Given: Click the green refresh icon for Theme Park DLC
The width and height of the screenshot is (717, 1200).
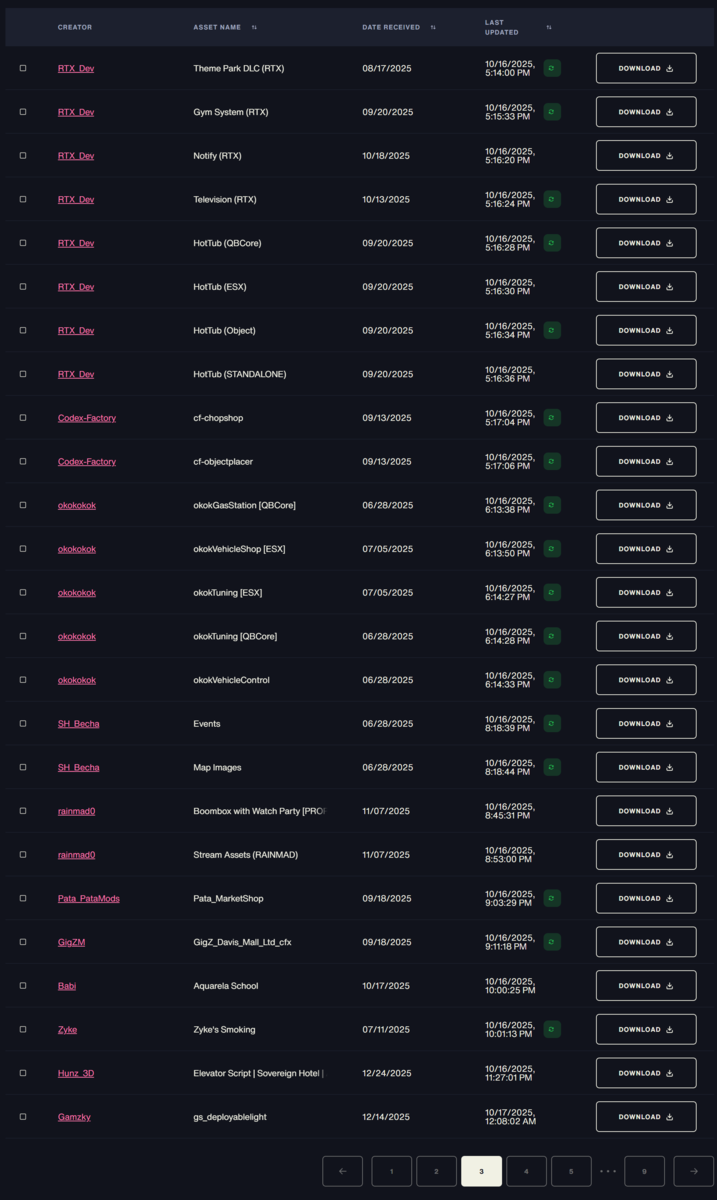Looking at the screenshot, I should pyautogui.click(x=552, y=68).
